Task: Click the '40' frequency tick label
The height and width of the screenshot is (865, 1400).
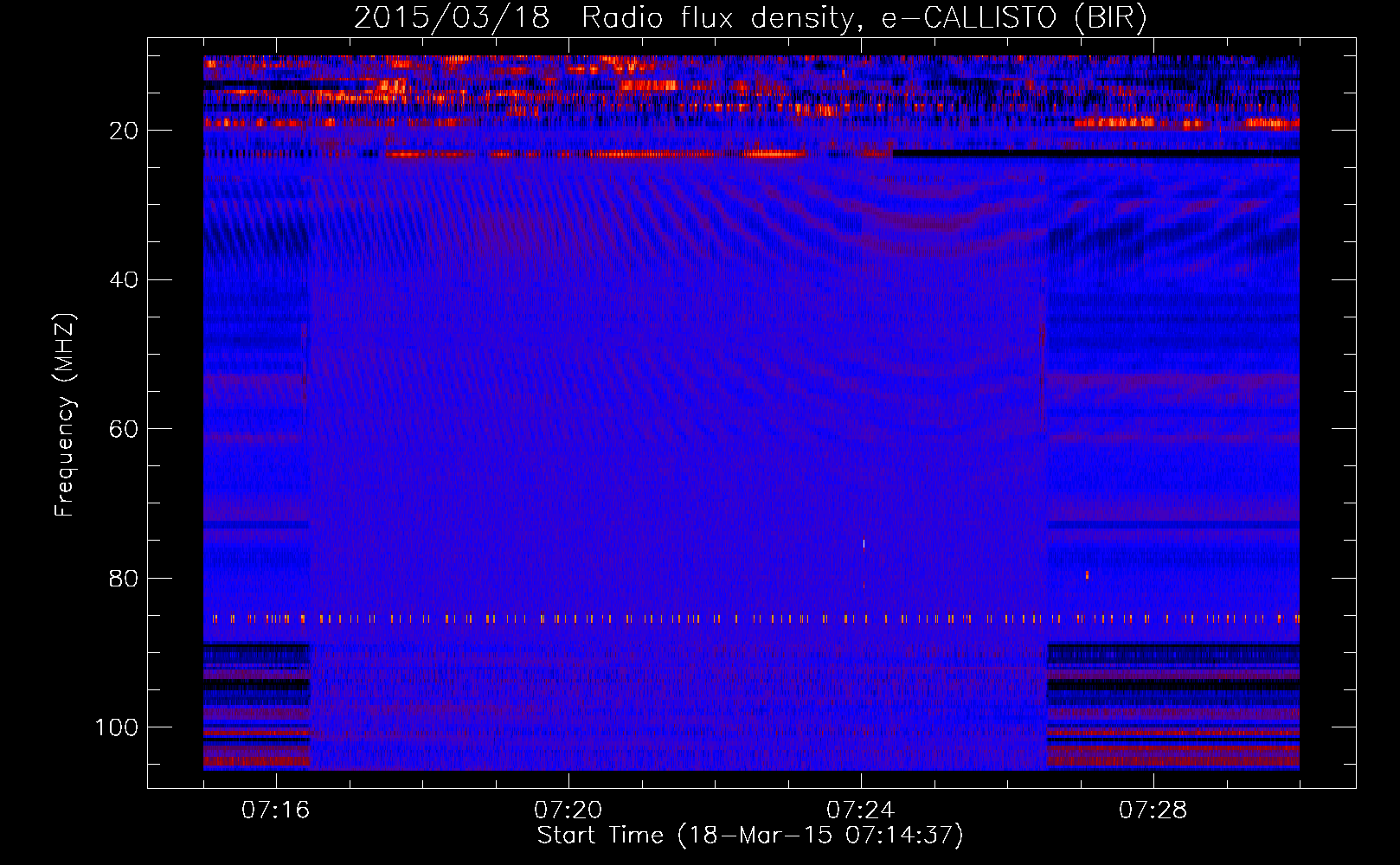Action: point(125,280)
